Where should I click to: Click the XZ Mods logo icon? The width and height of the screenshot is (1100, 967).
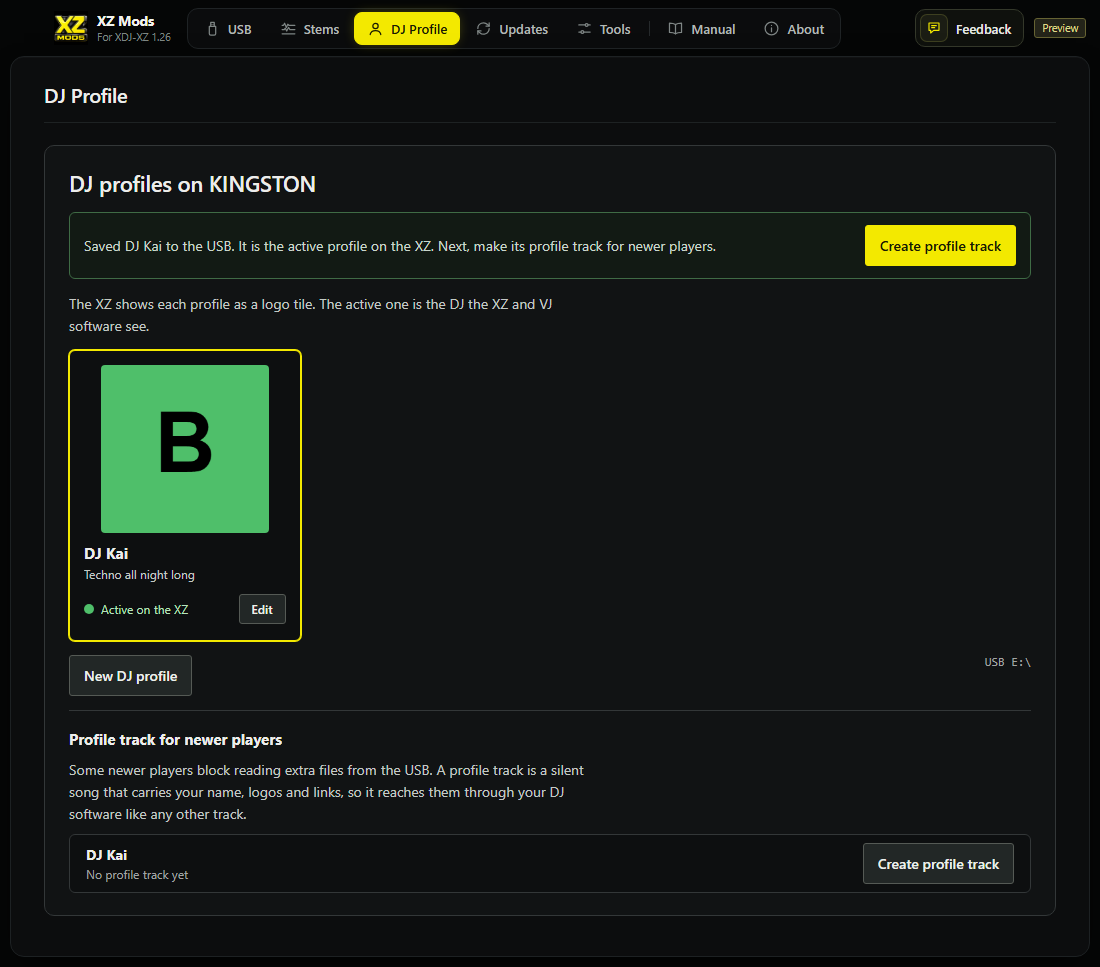71,28
